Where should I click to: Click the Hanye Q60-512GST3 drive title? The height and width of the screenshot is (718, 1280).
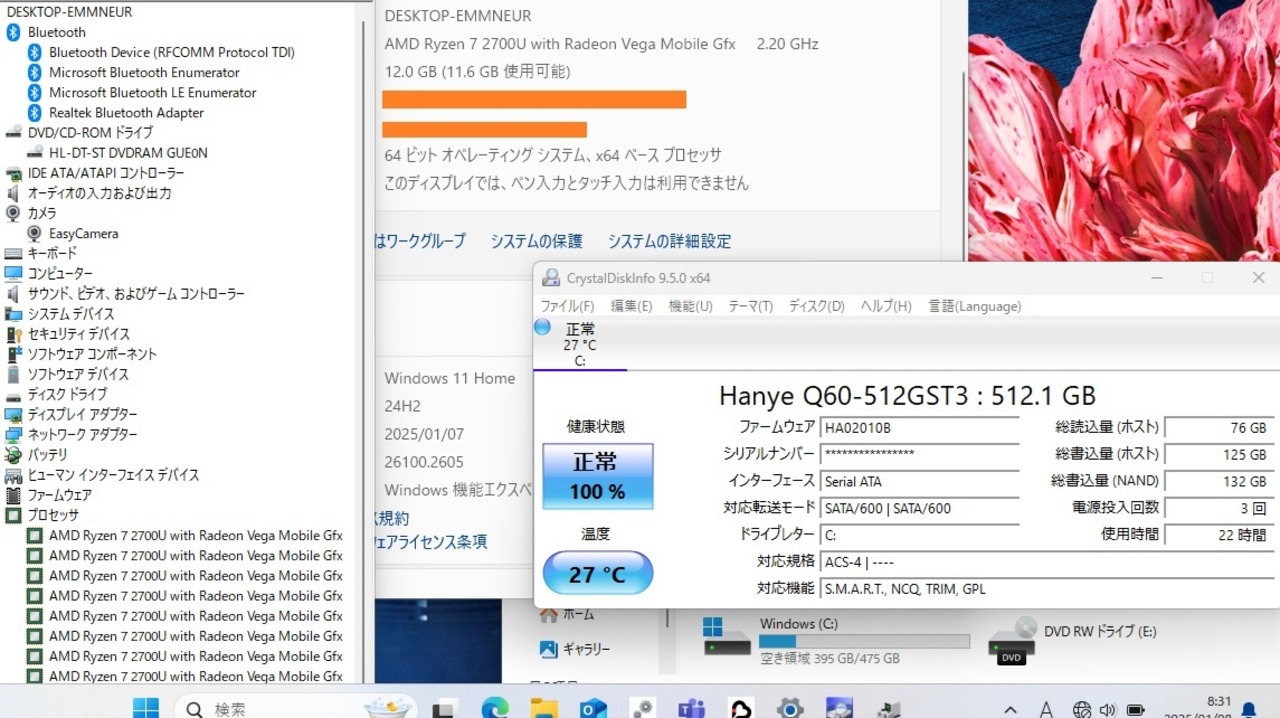tap(907, 395)
